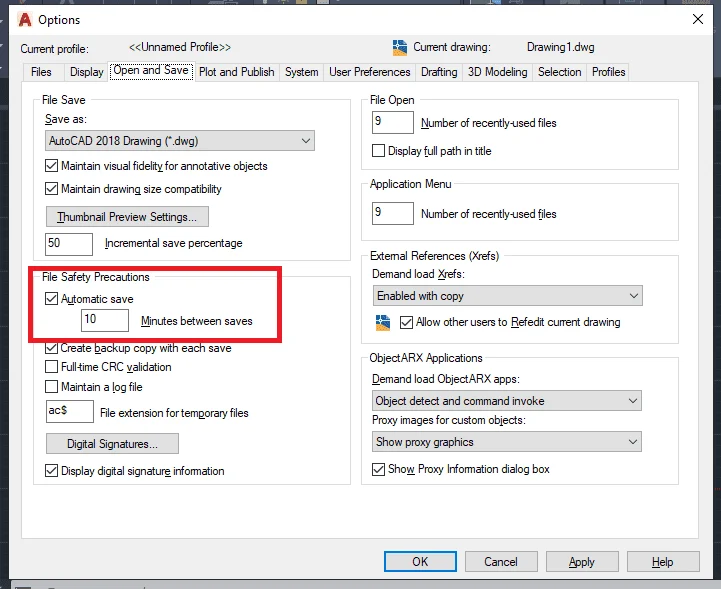
Task: Open Digital Signatures dialog
Action: [112, 444]
